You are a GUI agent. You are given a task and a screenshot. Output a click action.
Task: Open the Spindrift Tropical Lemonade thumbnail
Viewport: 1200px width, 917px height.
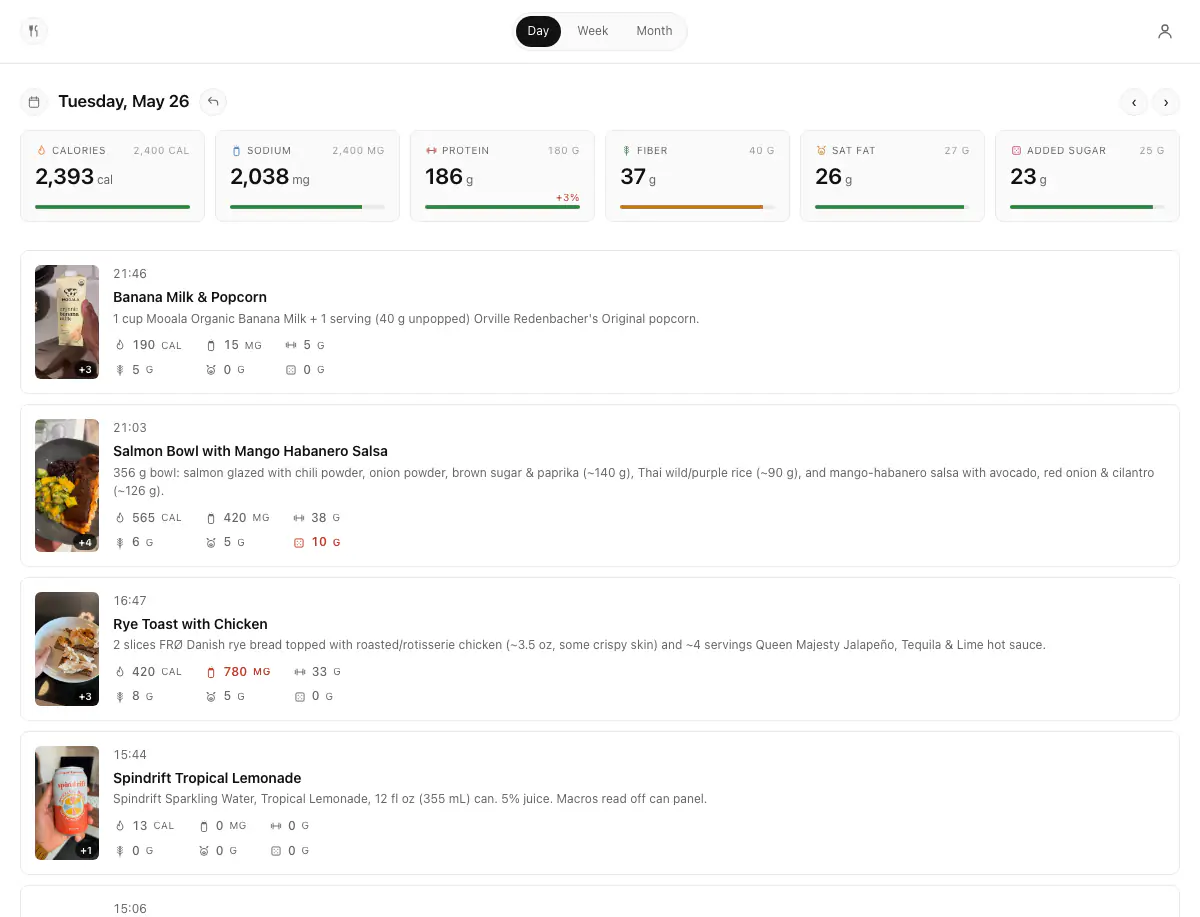(x=67, y=803)
